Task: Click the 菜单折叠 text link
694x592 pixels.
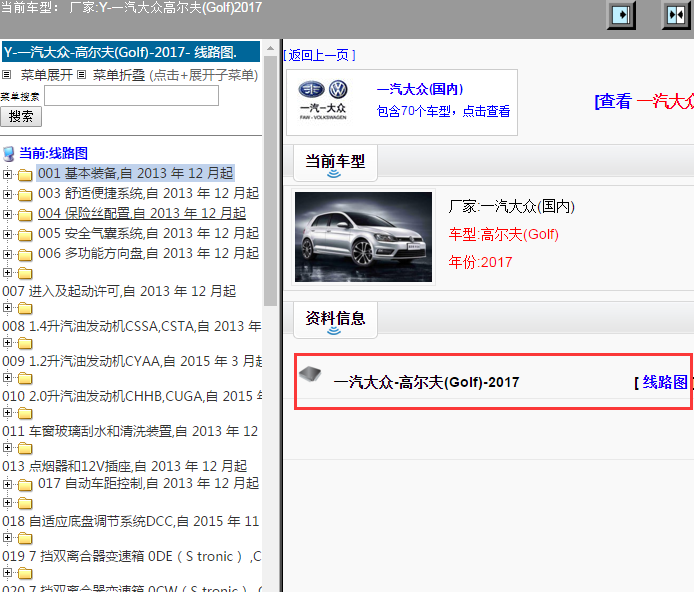Action: 119,75
